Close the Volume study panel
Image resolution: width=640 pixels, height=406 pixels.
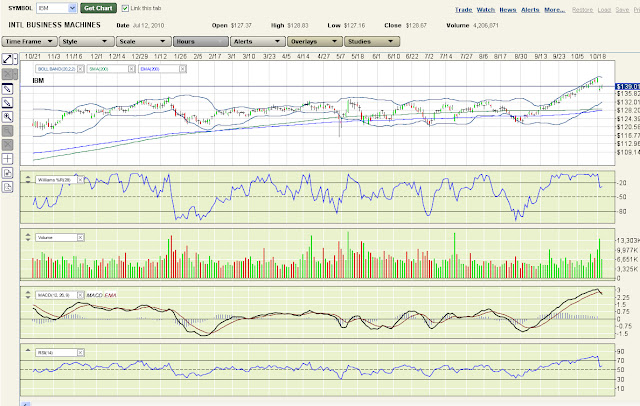pyautogui.click(x=80, y=237)
